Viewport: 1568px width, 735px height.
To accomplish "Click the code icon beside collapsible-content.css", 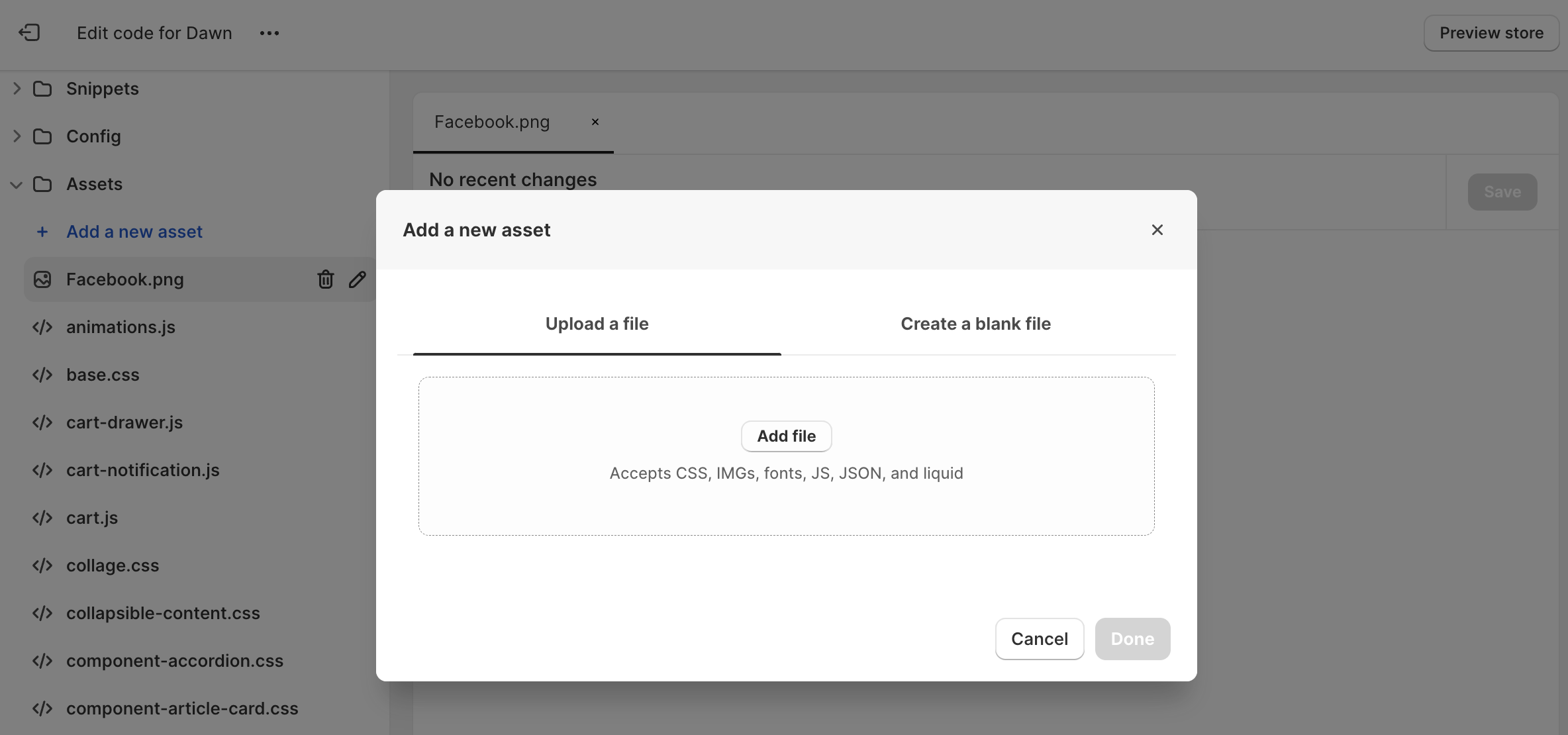I will (x=42, y=613).
